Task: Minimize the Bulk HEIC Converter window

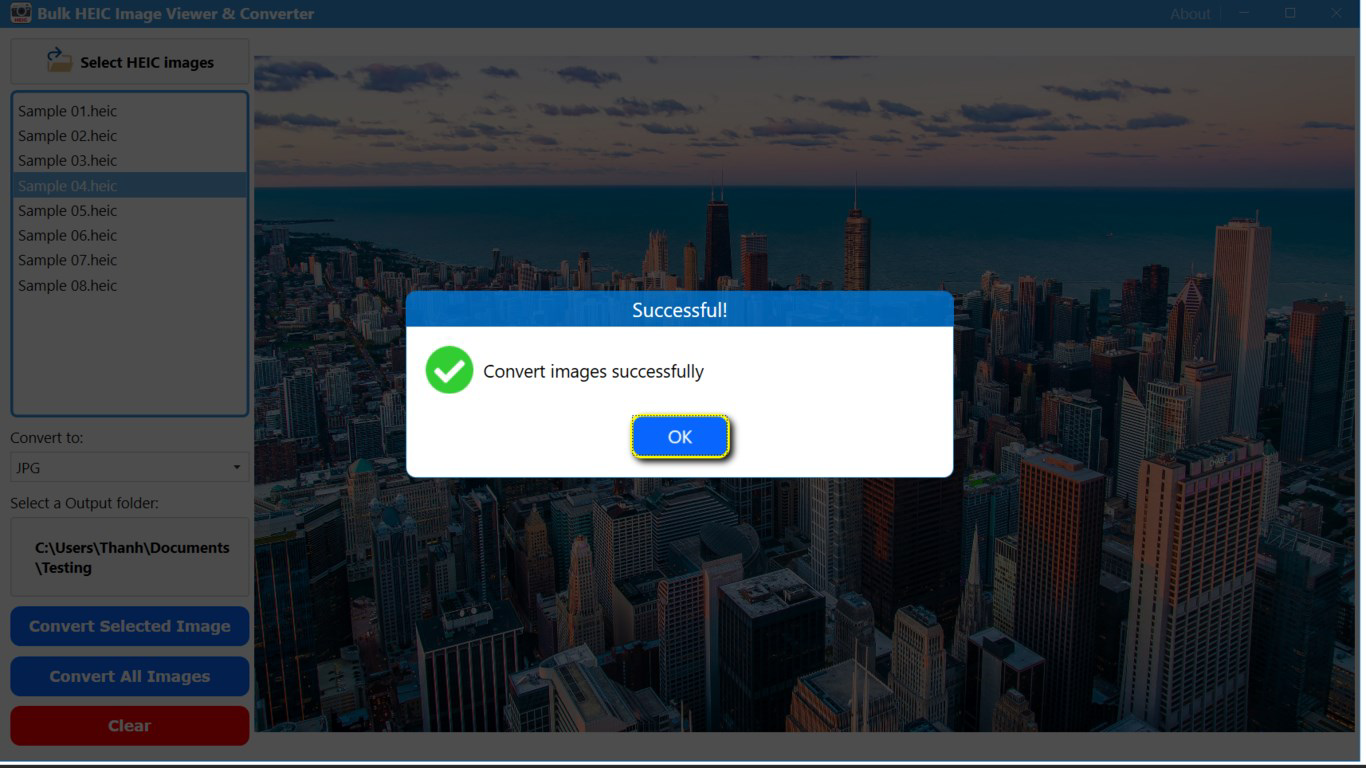Action: tap(1245, 13)
